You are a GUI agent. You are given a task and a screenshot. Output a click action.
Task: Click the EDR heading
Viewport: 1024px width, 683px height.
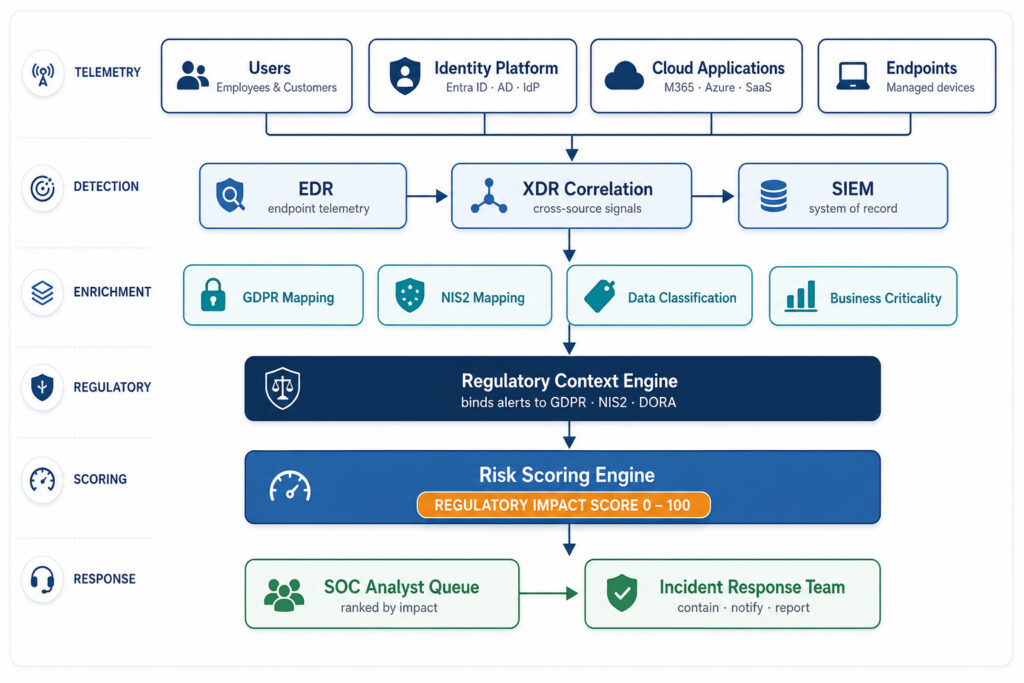click(316, 189)
